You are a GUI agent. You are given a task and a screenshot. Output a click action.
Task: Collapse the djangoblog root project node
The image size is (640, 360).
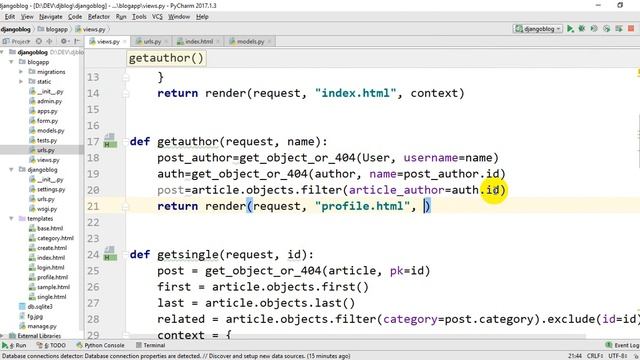(3, 52)
